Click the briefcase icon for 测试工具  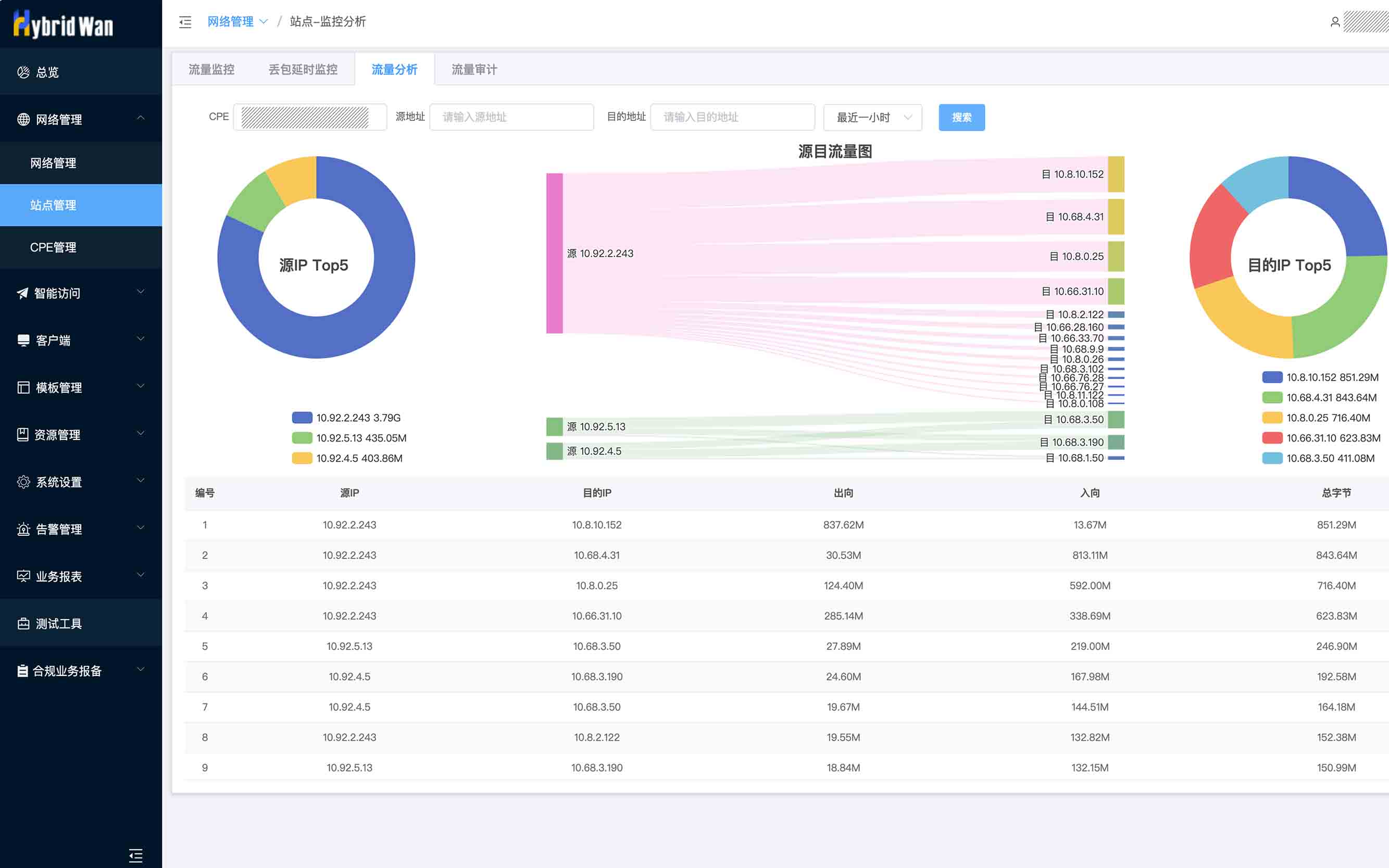coord(23,623)
